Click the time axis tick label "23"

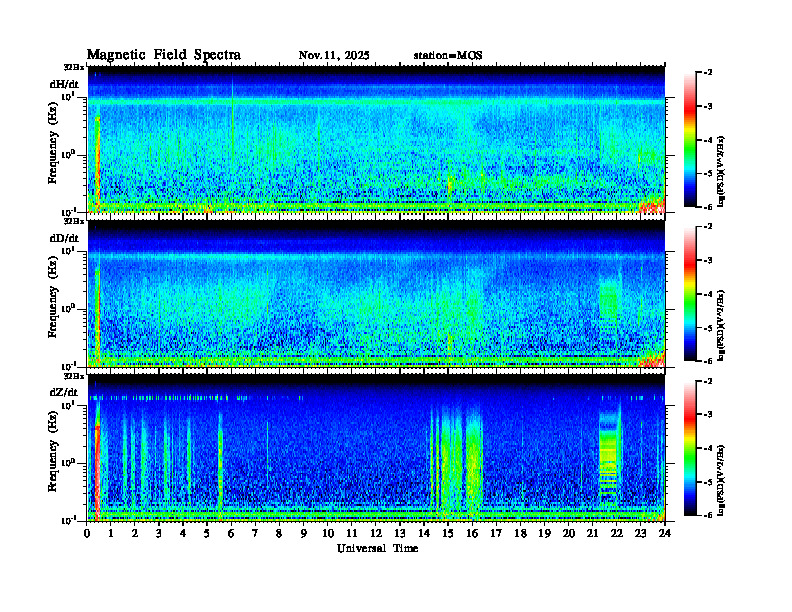[641, 533]
